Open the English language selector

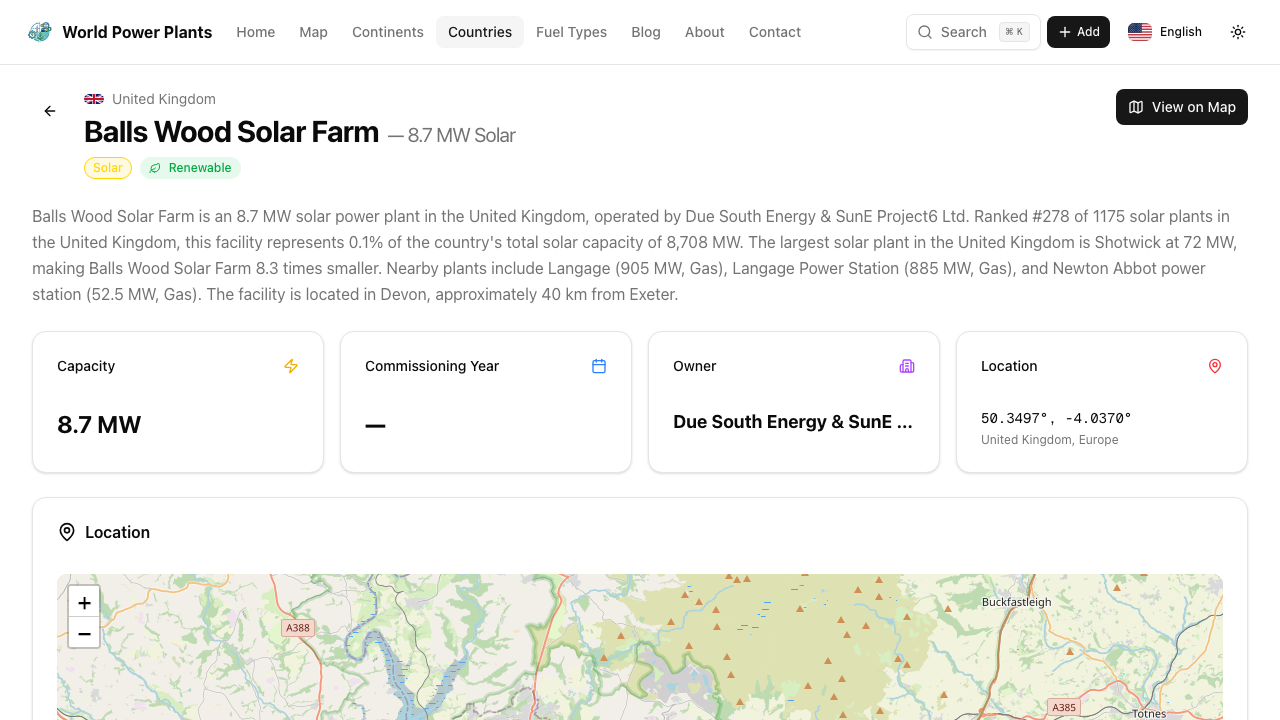click(1165, 31)
